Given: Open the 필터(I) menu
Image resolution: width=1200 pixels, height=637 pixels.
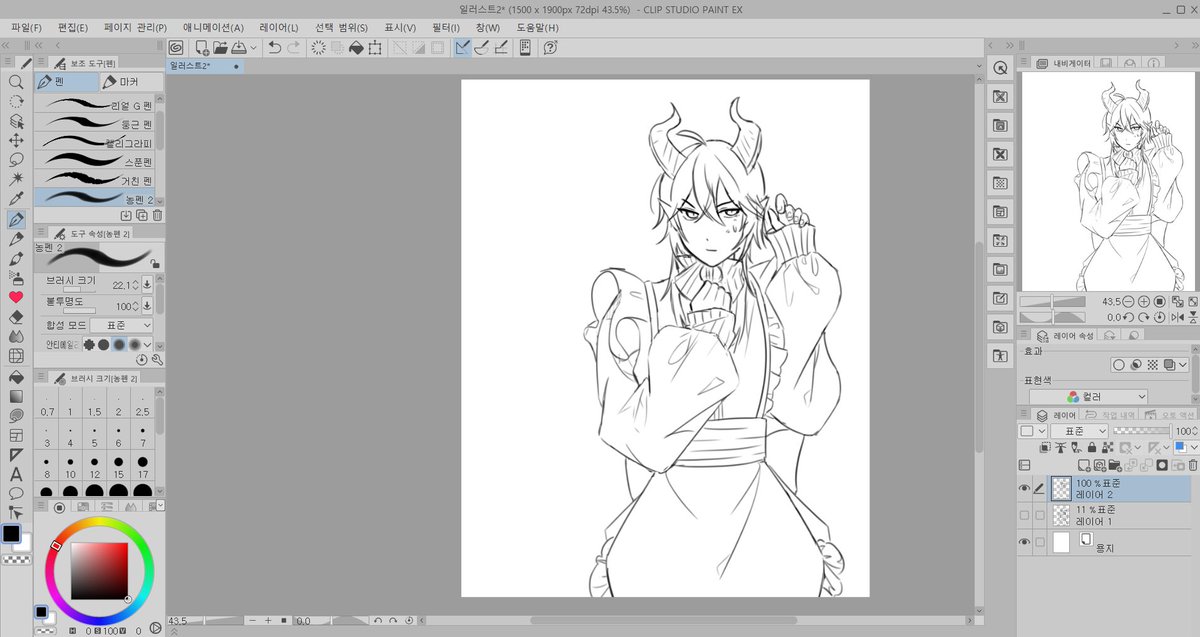Looking at the screenshot, I should pos(444,27).
